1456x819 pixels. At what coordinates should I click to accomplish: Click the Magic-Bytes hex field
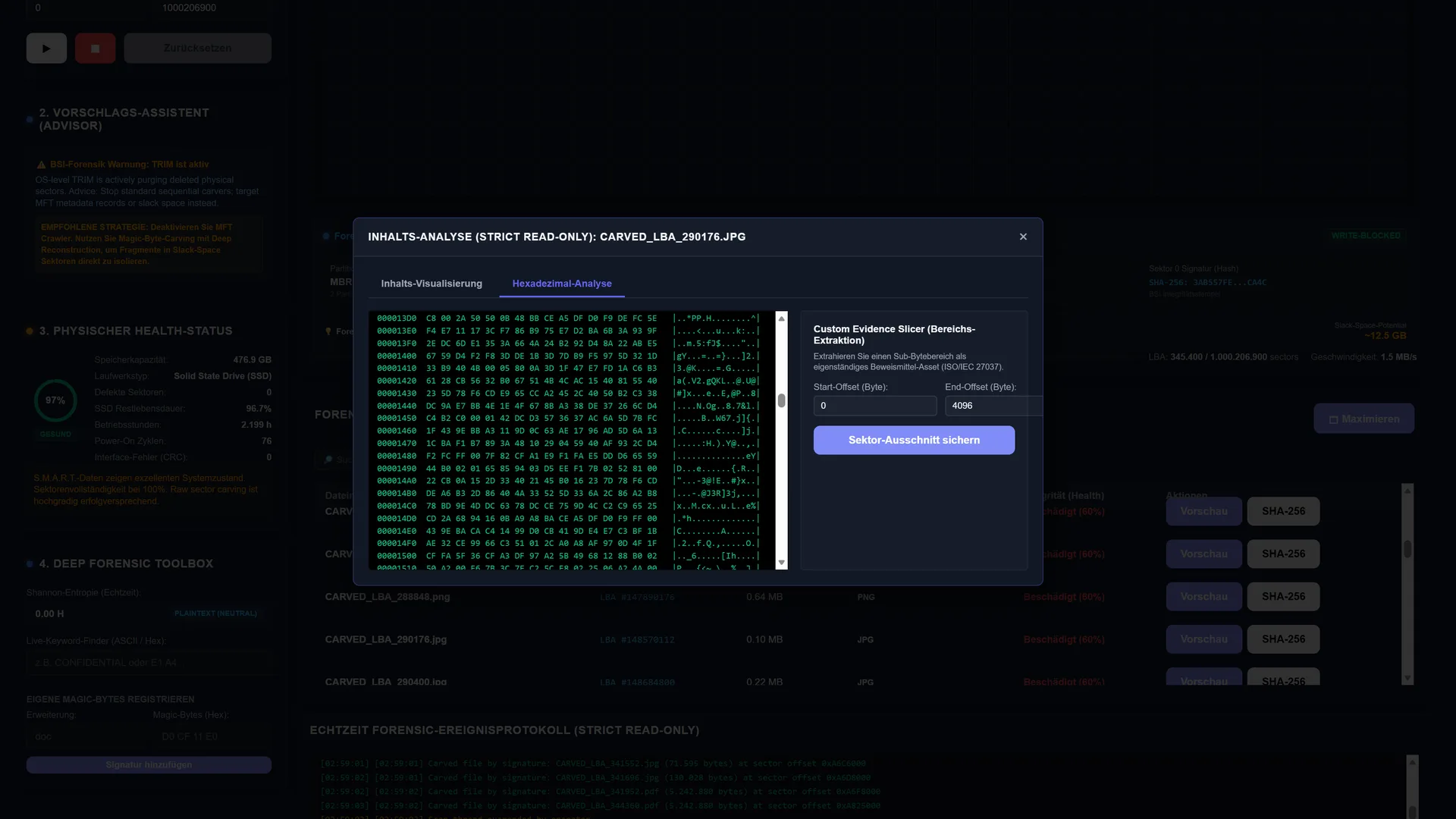[x=212, y=736]
